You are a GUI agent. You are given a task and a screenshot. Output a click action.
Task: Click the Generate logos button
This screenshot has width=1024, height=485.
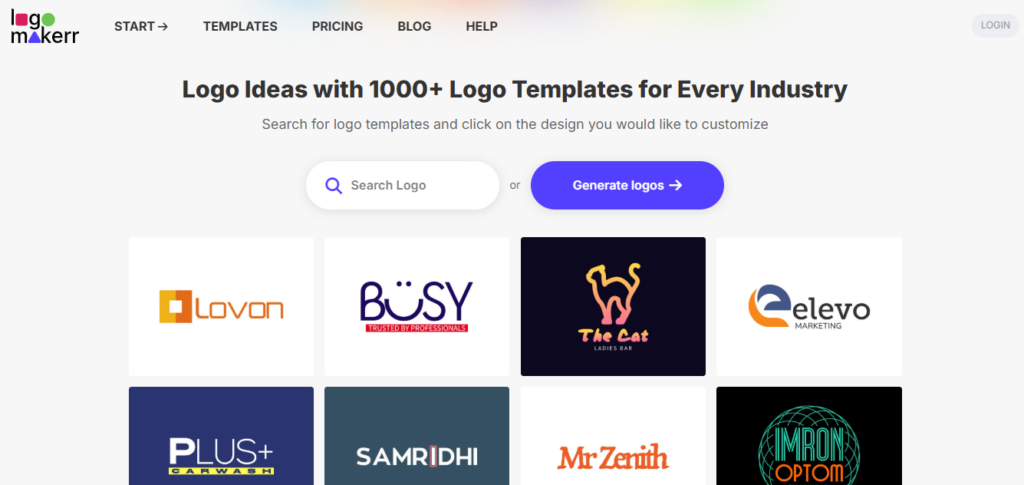627,185
